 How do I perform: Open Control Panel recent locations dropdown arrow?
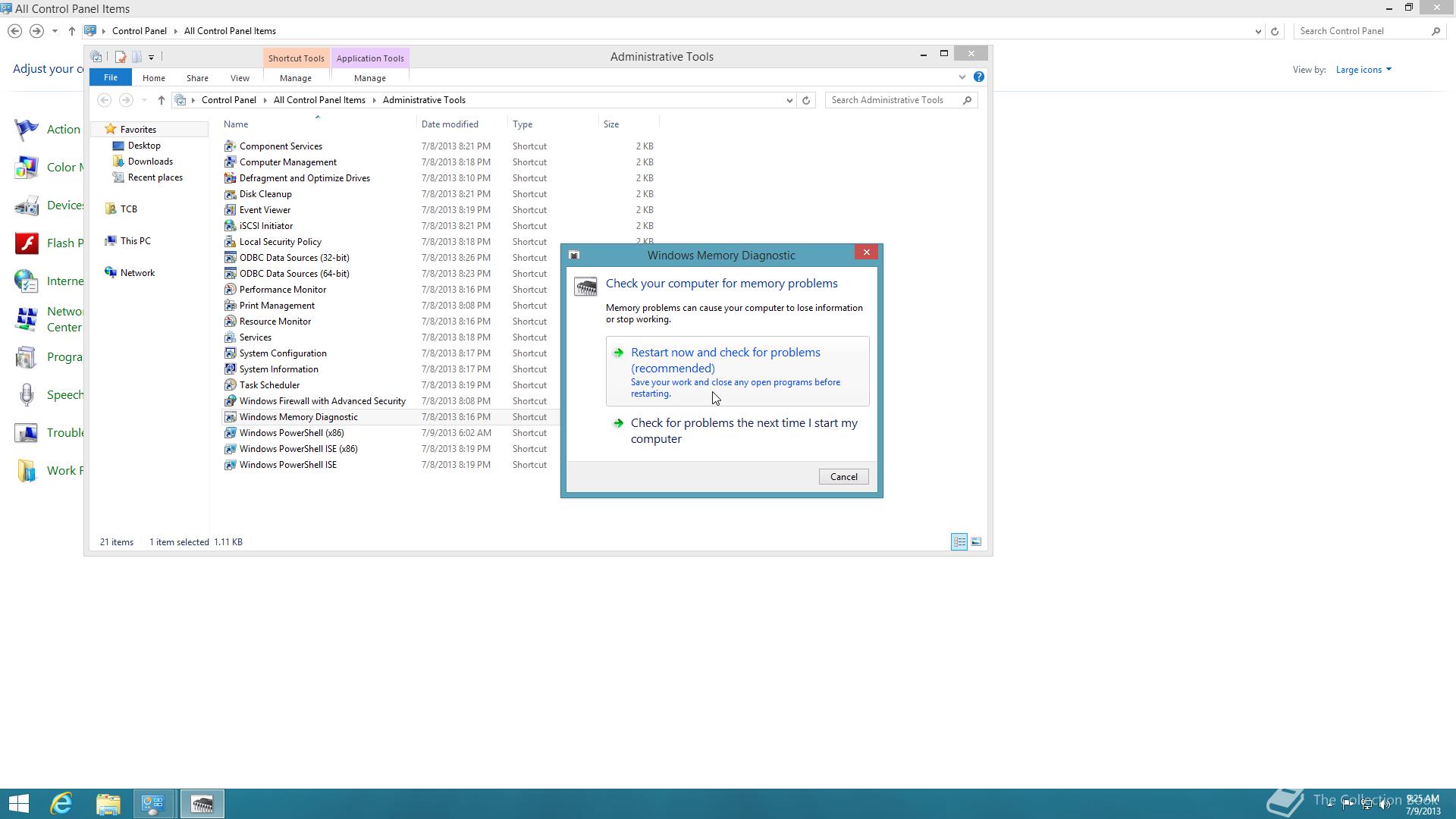click(55, 31)
